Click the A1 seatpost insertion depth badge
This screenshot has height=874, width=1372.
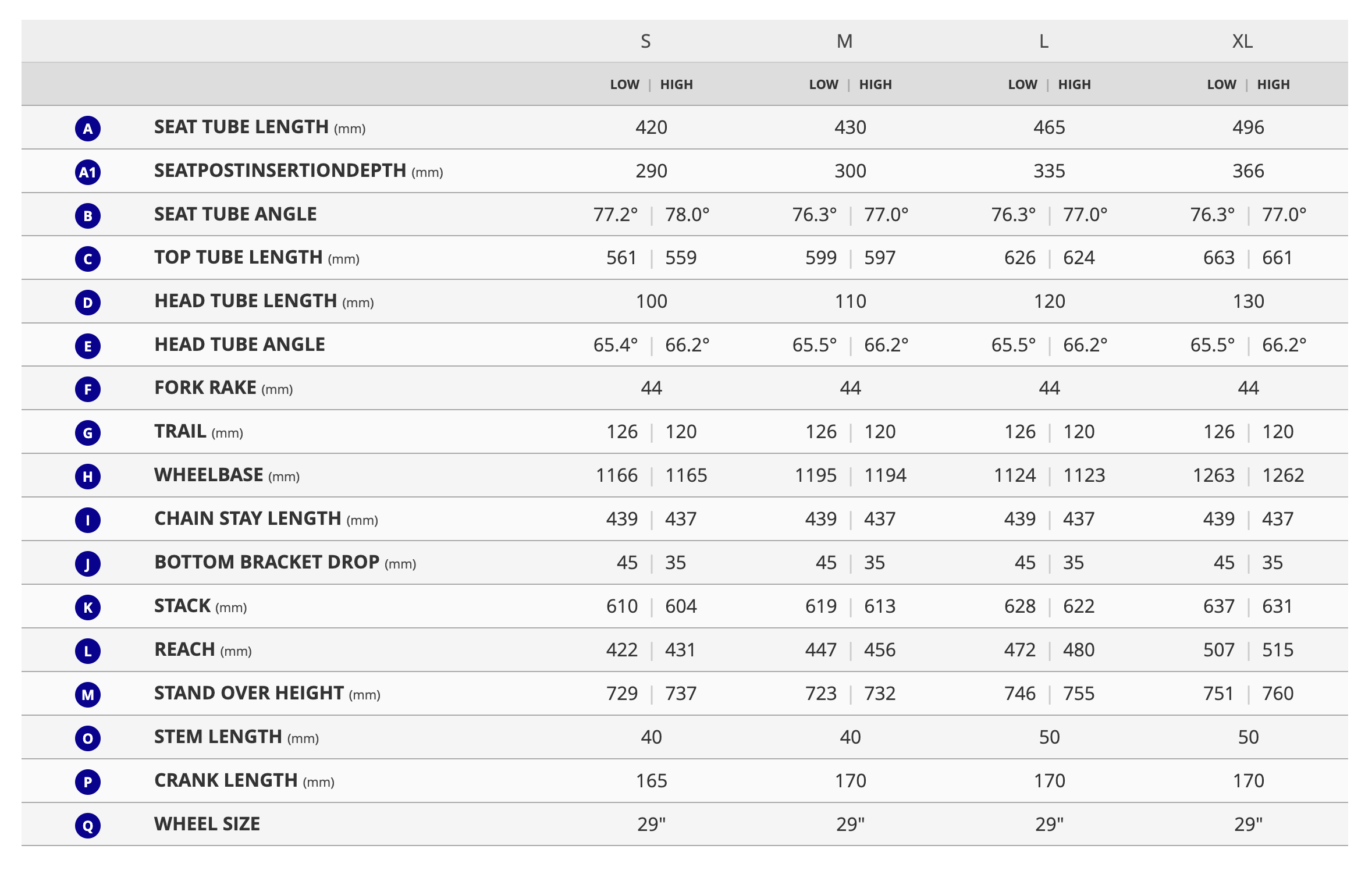click(88, 172)
